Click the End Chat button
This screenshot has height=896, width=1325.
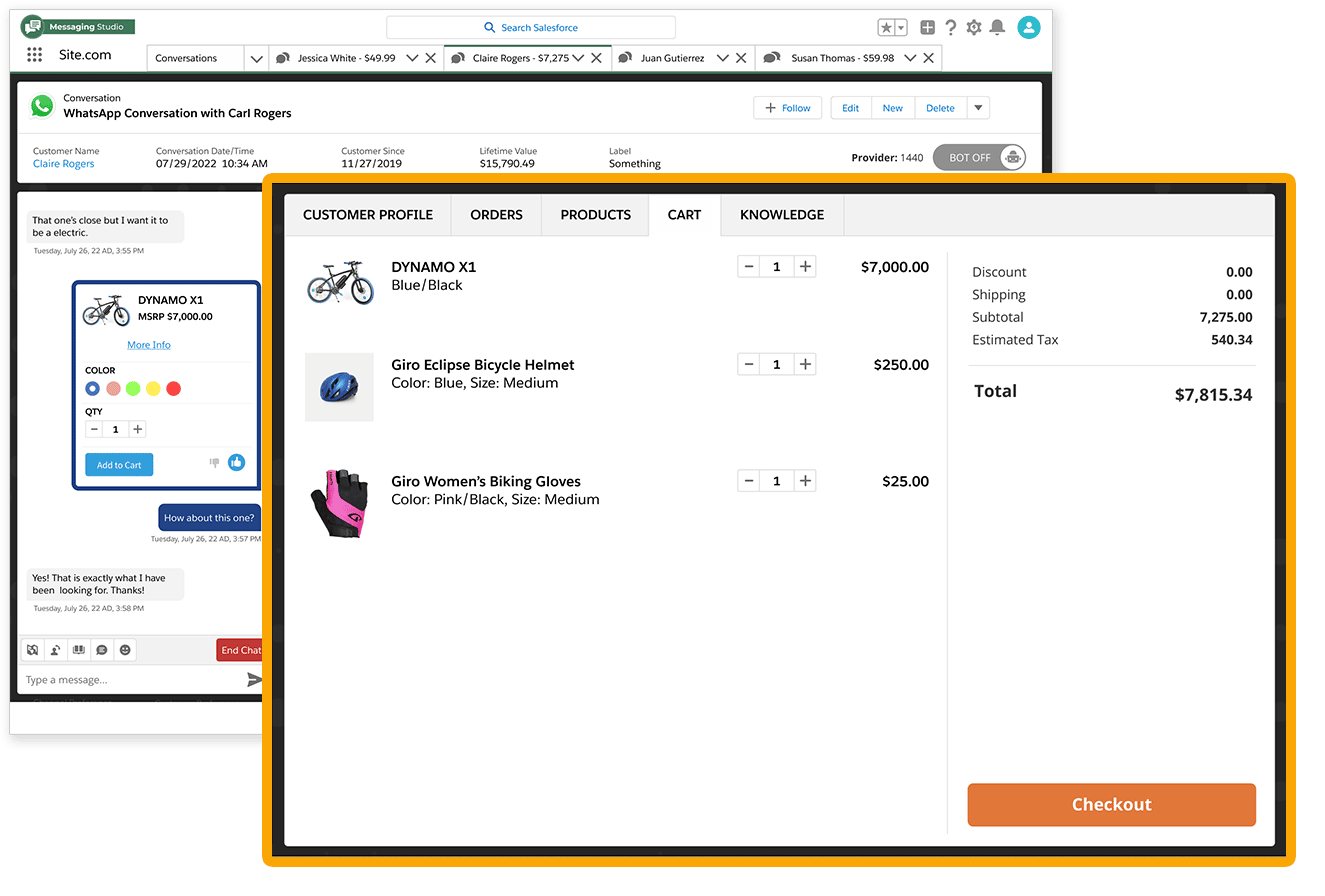tap(240, 650)
